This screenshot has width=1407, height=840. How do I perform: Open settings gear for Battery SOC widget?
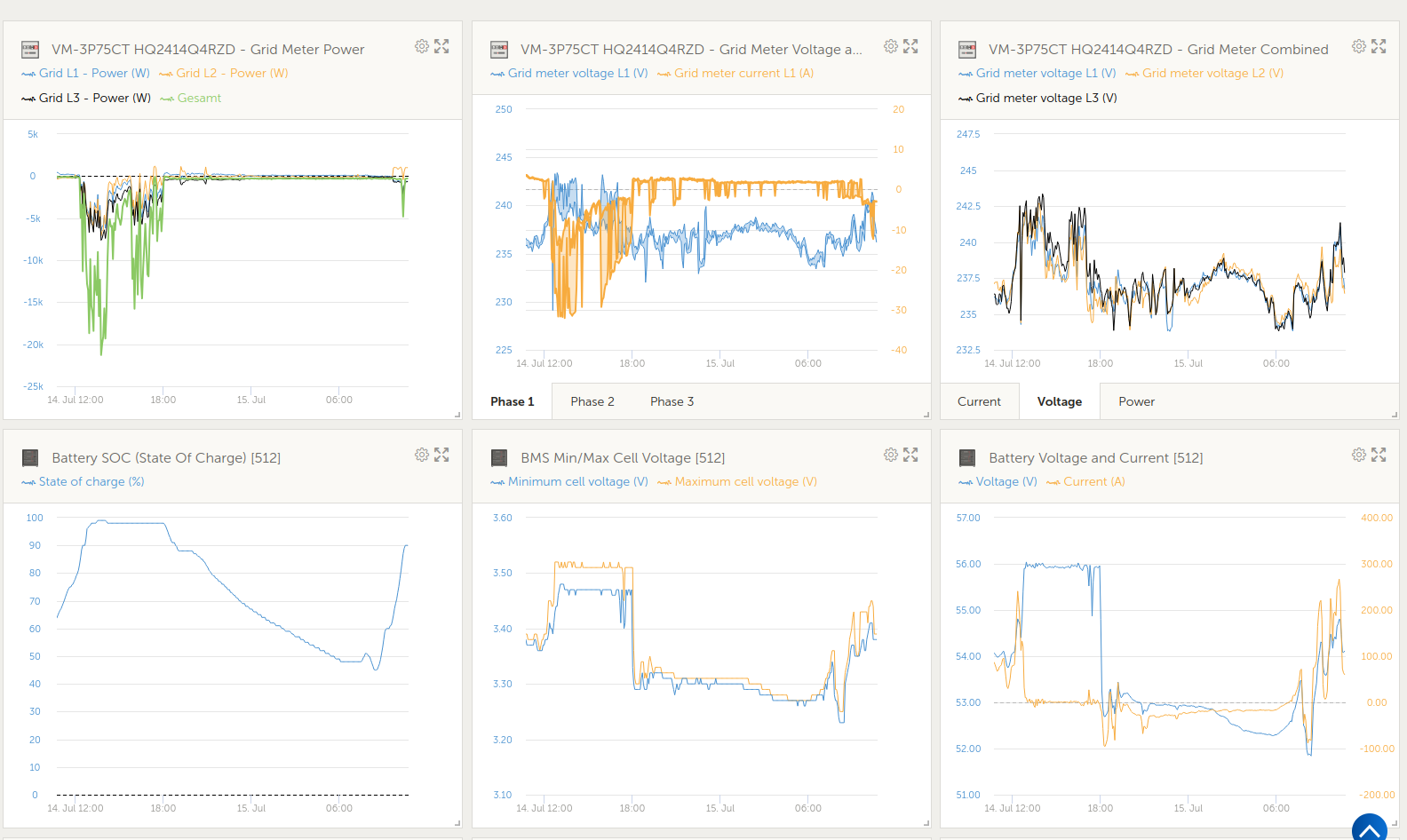point(422,455)
